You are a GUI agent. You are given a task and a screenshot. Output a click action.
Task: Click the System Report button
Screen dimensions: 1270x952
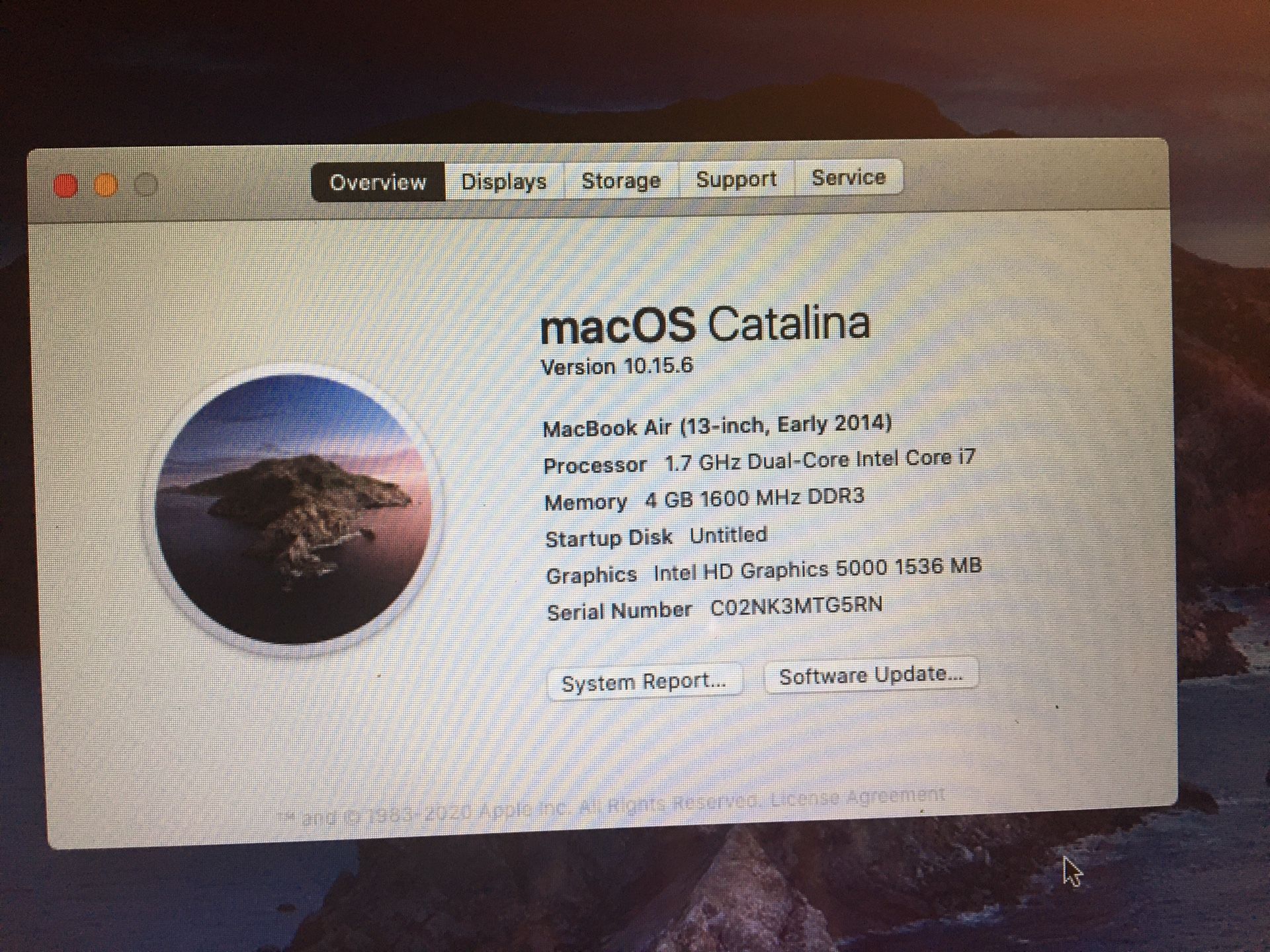click(644, 682)
